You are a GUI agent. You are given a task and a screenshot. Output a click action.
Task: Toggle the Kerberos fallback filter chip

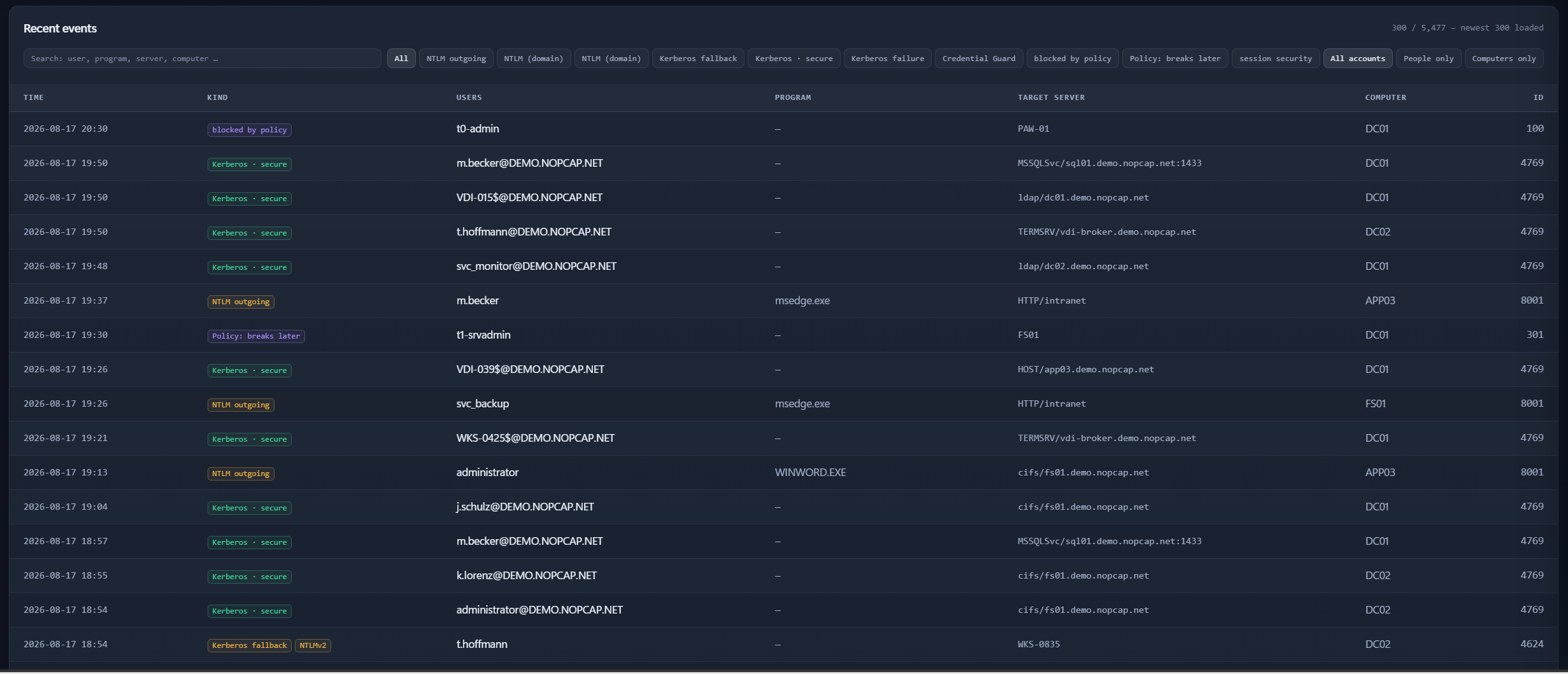pos(698,59)
